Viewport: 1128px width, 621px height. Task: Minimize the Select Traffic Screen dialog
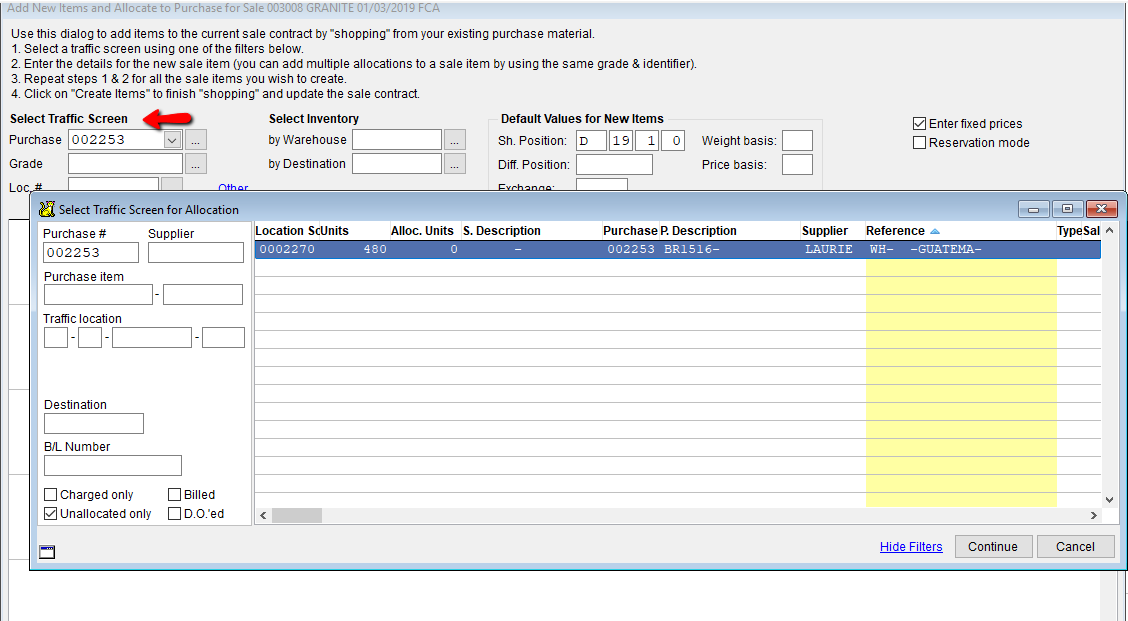pos(1034,209)
